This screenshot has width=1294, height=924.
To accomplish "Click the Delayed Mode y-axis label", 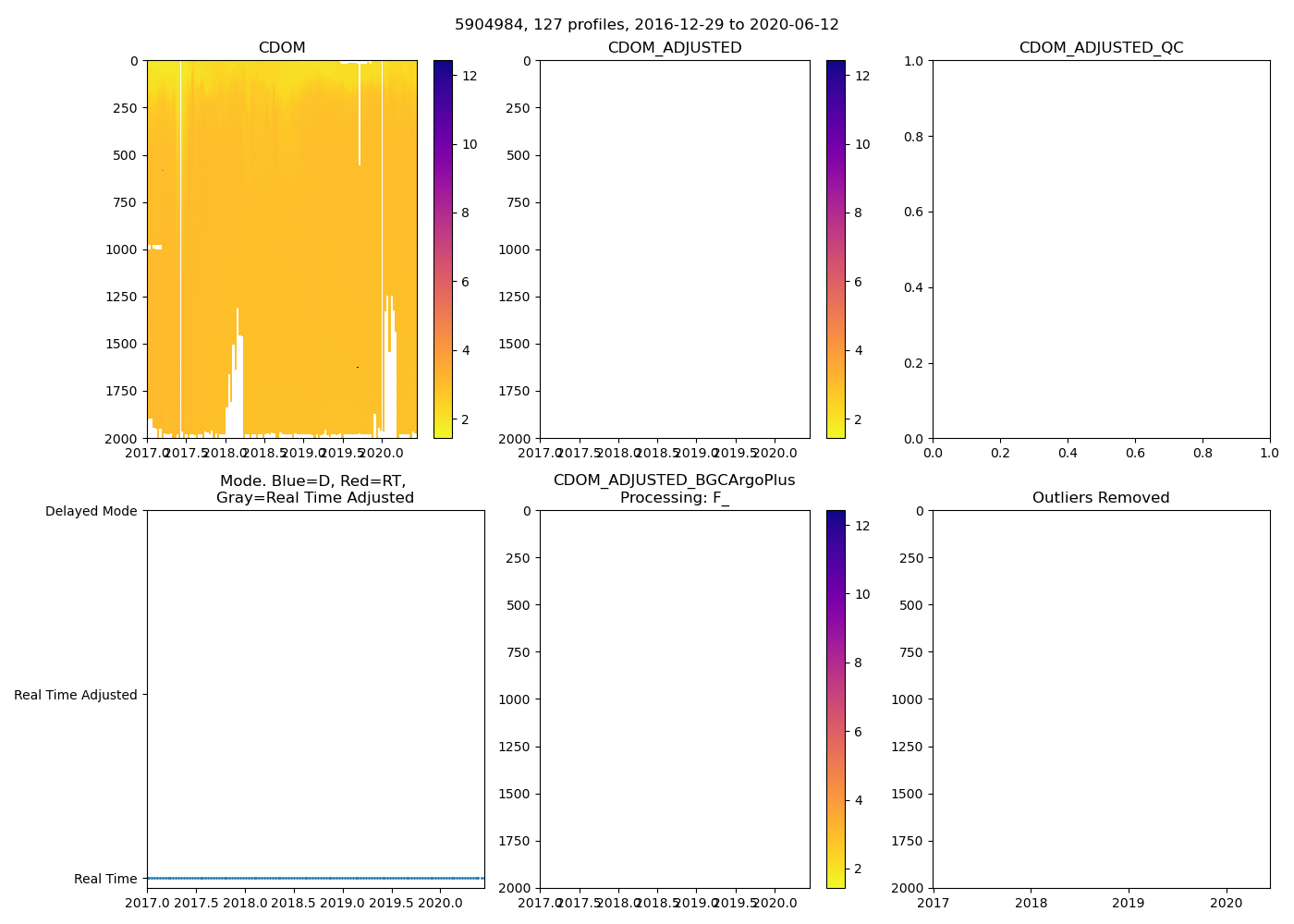I will pos(91,512).
